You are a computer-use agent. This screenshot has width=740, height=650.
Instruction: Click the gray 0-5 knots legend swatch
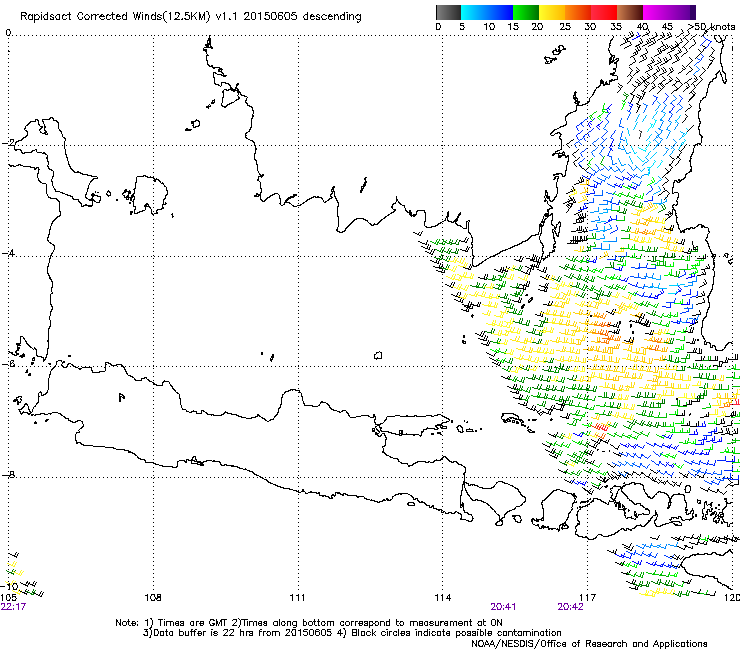(448, 12)
